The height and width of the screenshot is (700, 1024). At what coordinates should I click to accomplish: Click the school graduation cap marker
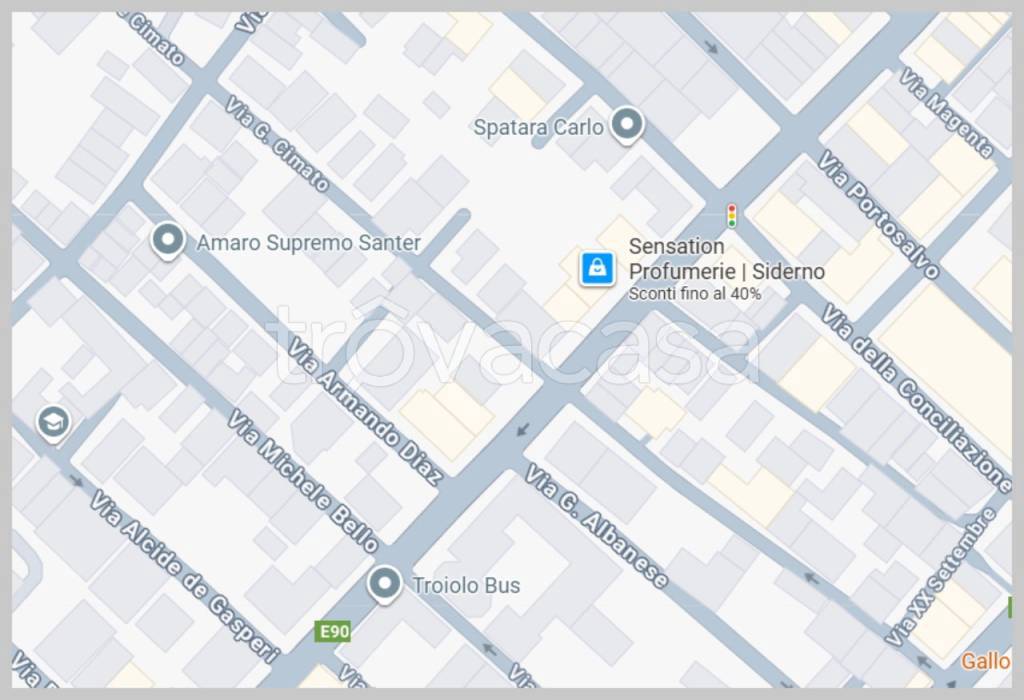point(53,423)
